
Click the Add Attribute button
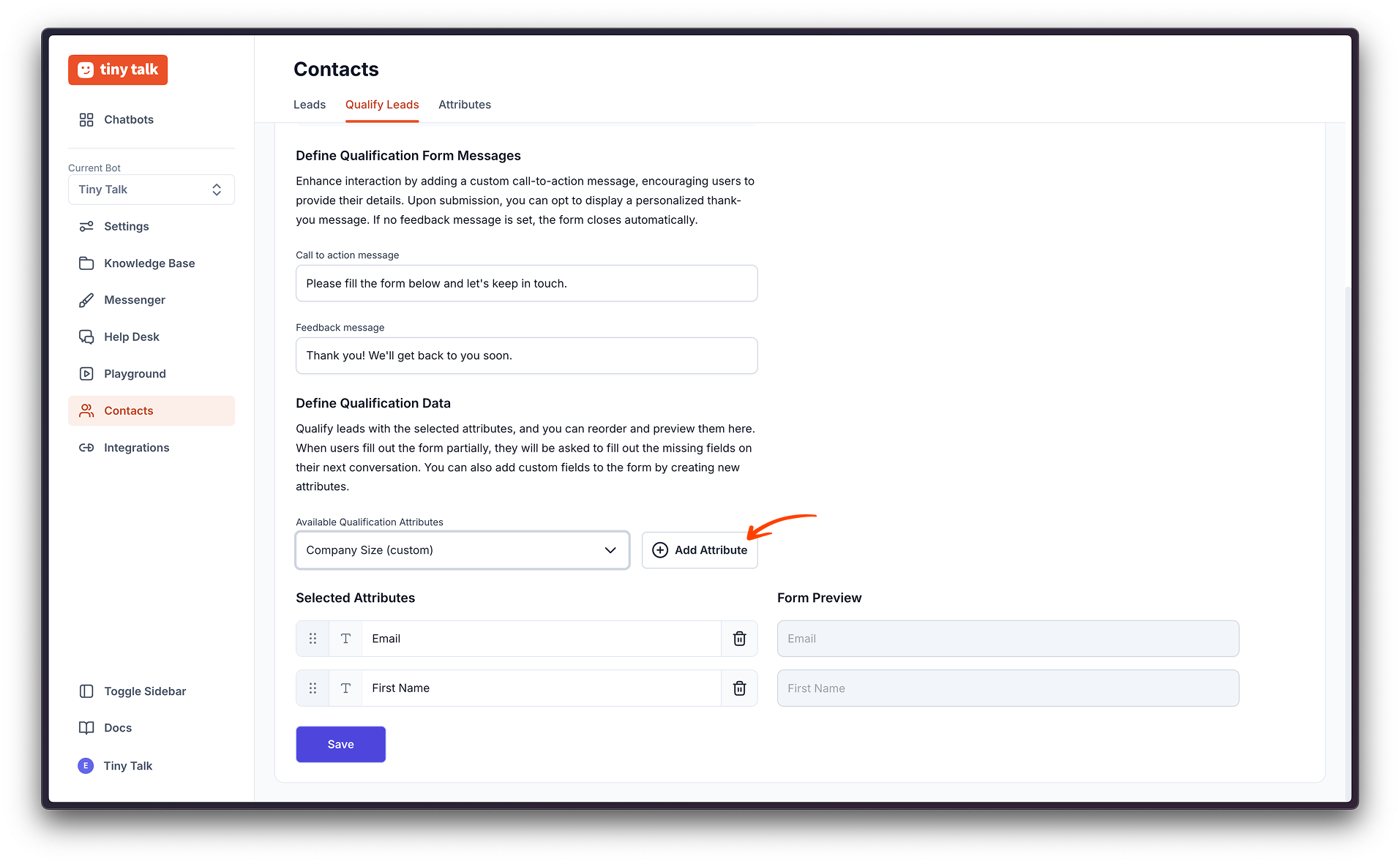pos(700,550)
